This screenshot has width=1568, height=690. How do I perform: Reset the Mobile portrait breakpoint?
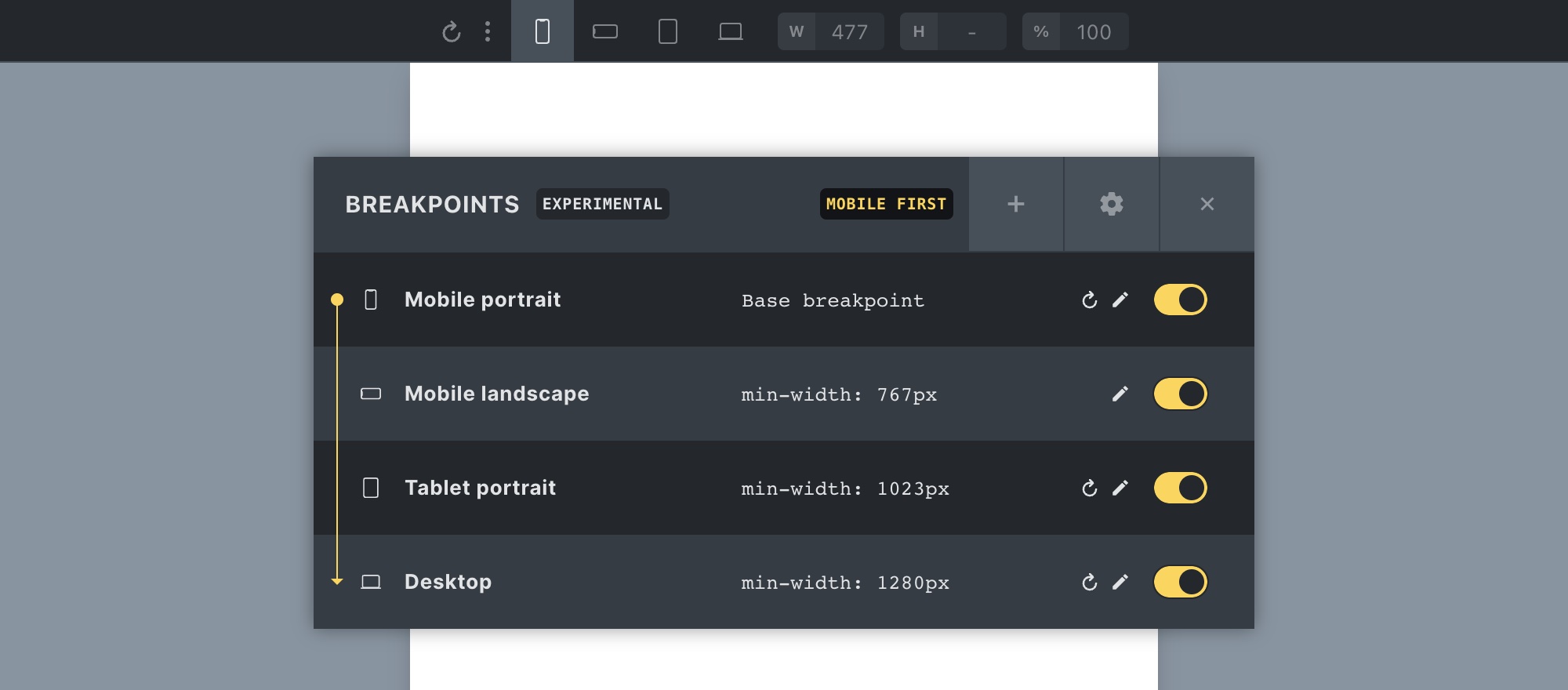pos(1089,300)
